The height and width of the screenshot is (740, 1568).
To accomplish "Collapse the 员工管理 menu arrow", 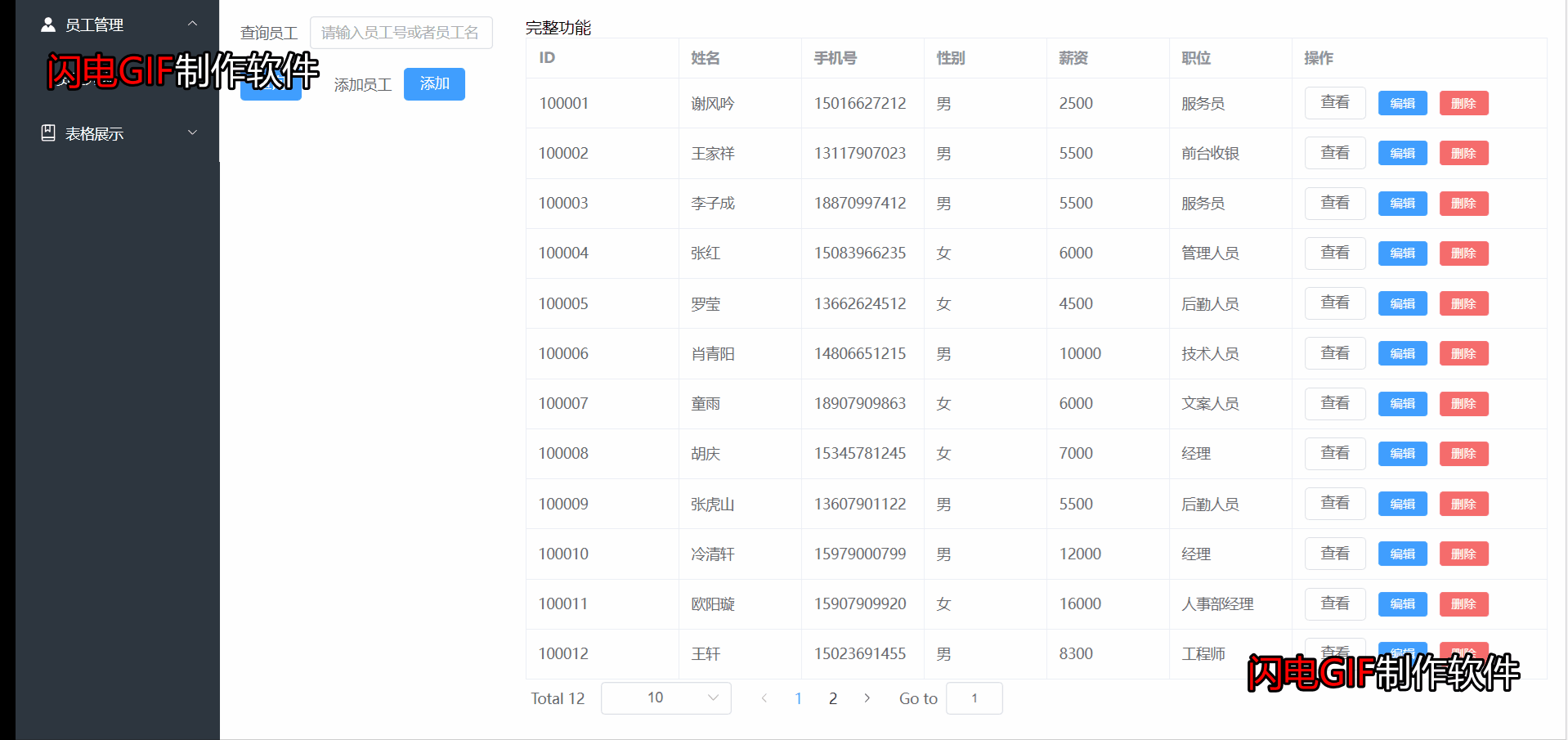I will [193, 24].
